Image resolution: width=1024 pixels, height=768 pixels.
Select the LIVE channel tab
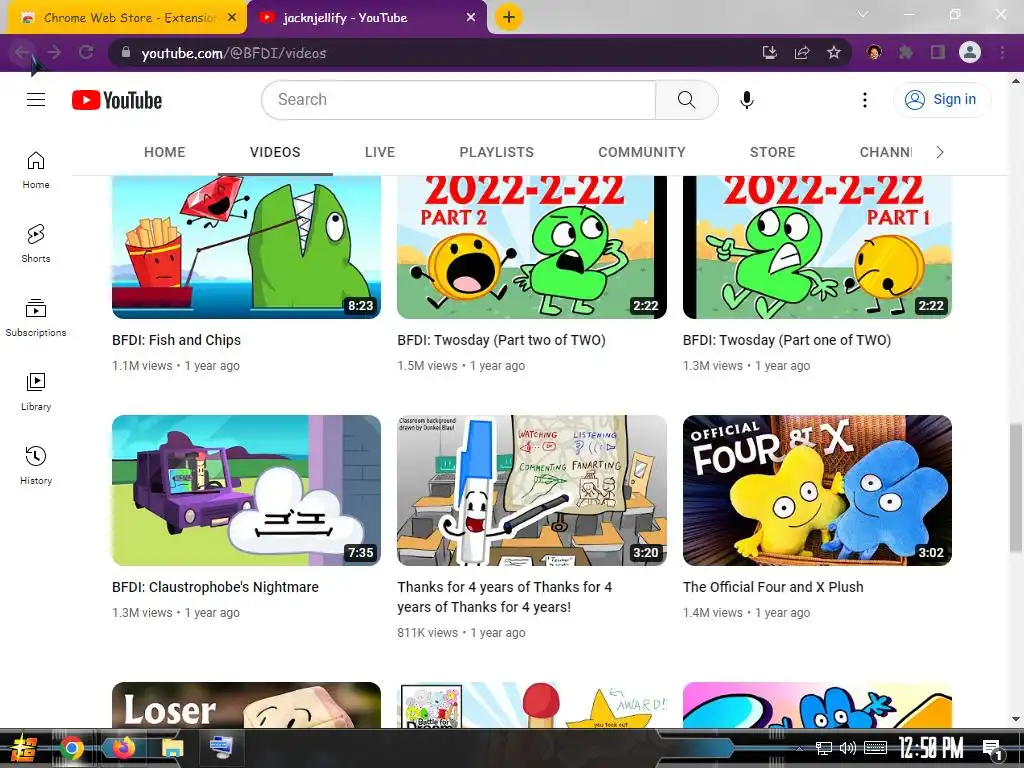pos(380,152)
